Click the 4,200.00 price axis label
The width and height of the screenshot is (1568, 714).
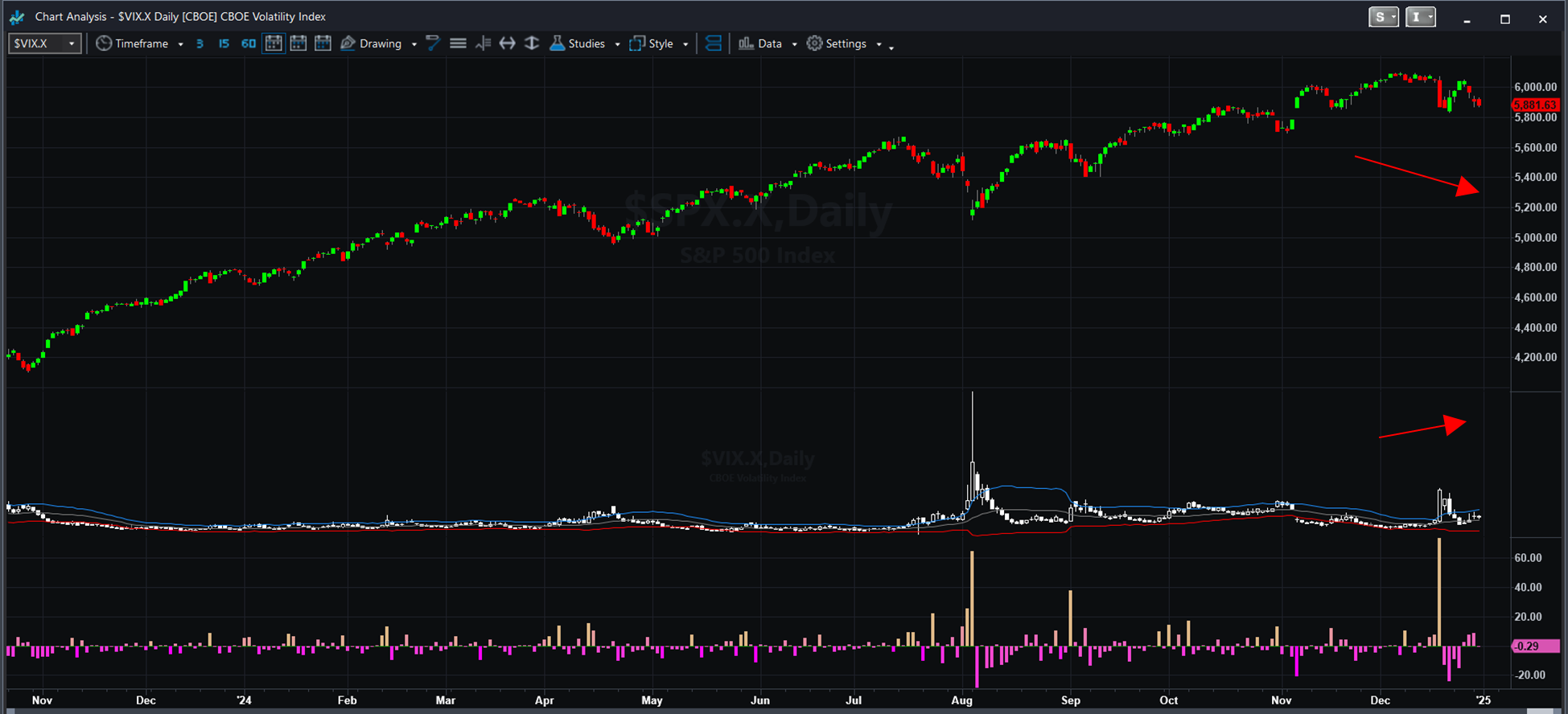click(x=1535, y=357)
